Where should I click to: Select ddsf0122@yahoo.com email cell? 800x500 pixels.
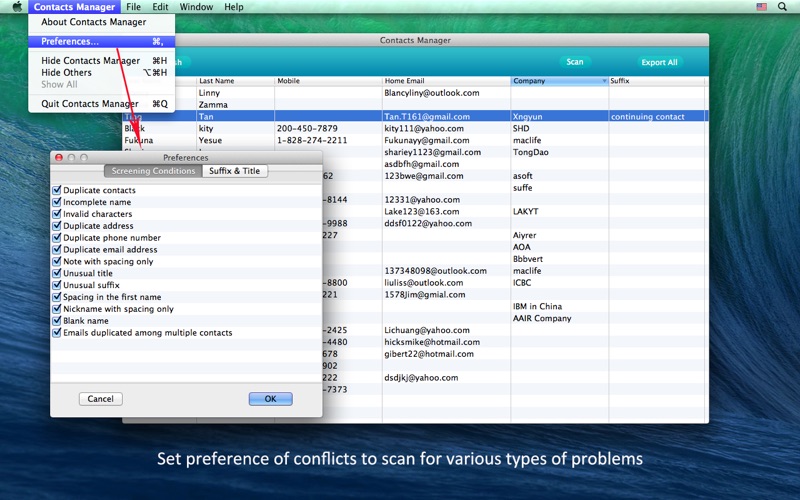click(x=428, y=223)
